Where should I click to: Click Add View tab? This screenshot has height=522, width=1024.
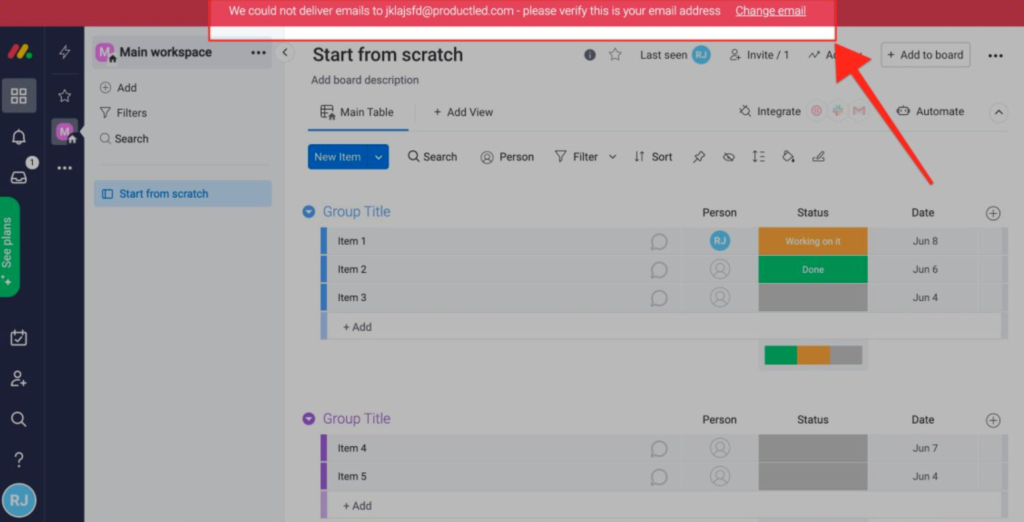[x=463, y=112]
